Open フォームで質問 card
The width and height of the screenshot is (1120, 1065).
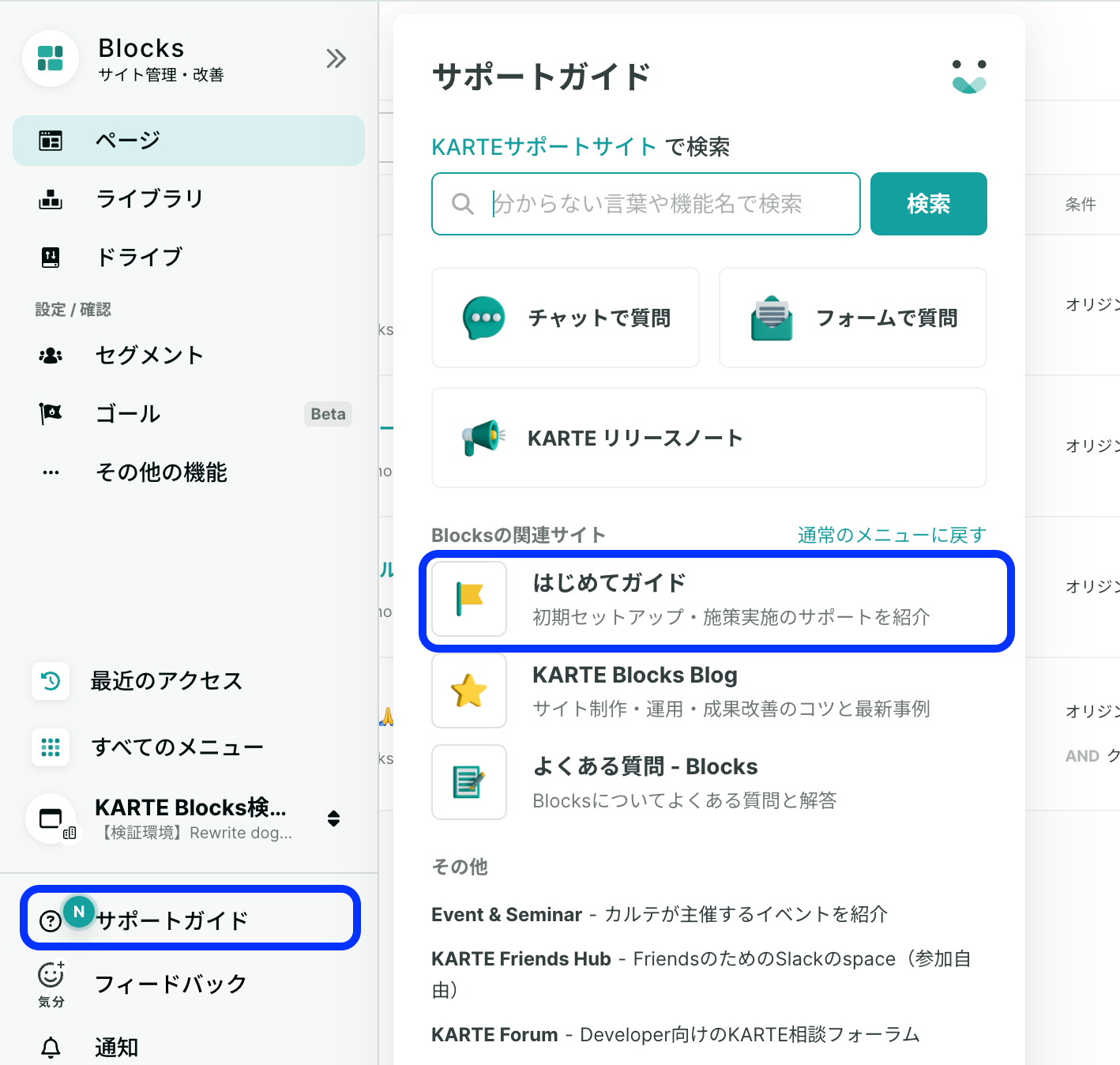[x=853, y=318]
